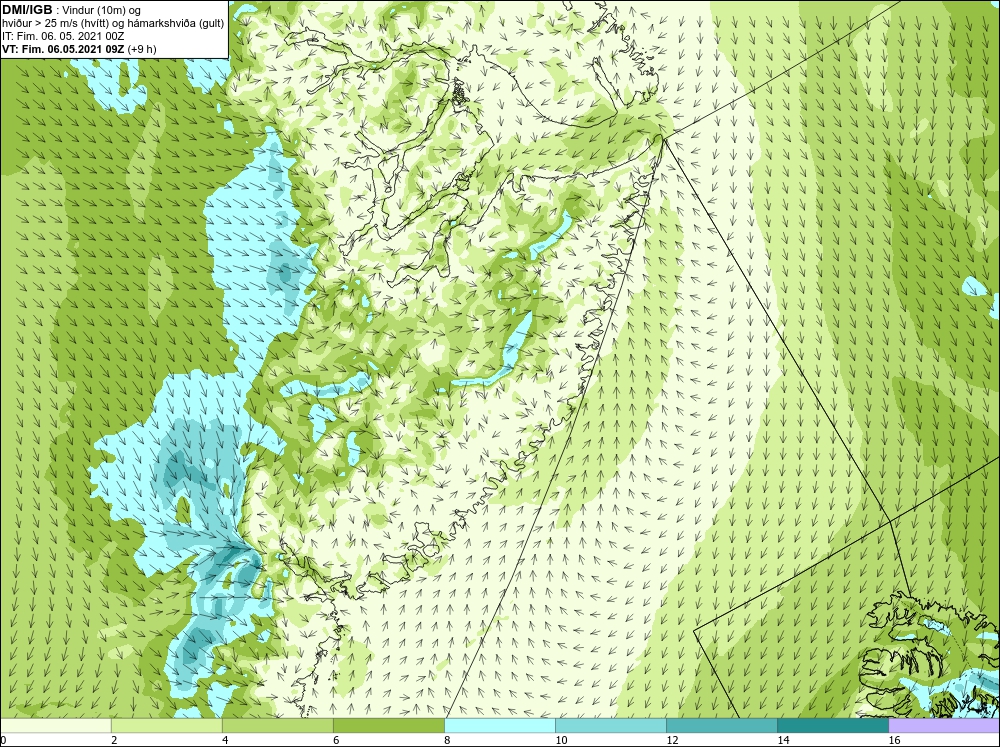Viewport: 1000px width, 747px height.
Task: Click the light cyan 8–10 m/s legend swatch
Action: [499, 725]
